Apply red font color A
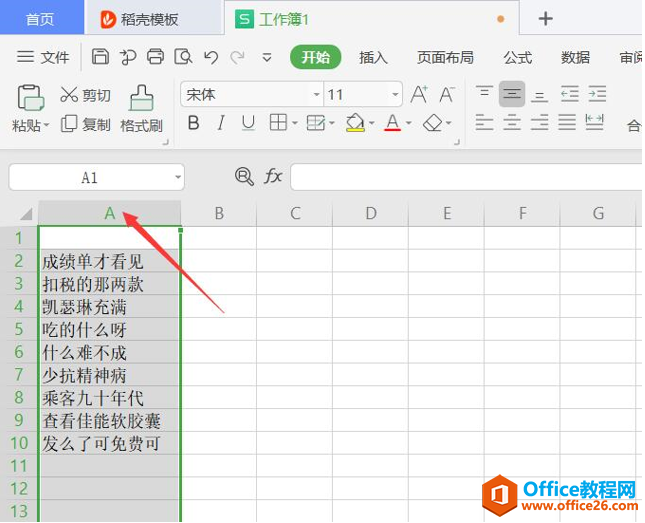This screenshot has height=523, width=645. pos(392,123)
